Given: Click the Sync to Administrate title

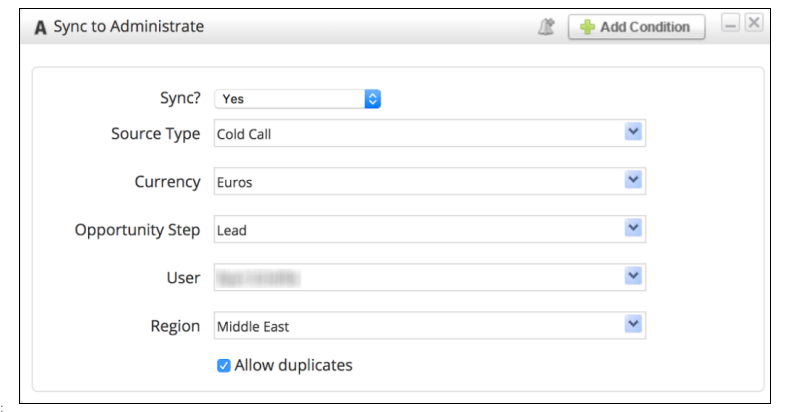Looking at the screenshot, I should [x=129, y=26].
